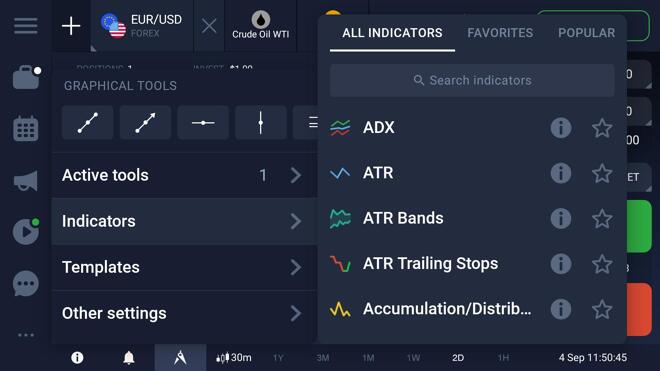Favorite the ADX indicator star
660x371 pixels.
pos(602,128)
